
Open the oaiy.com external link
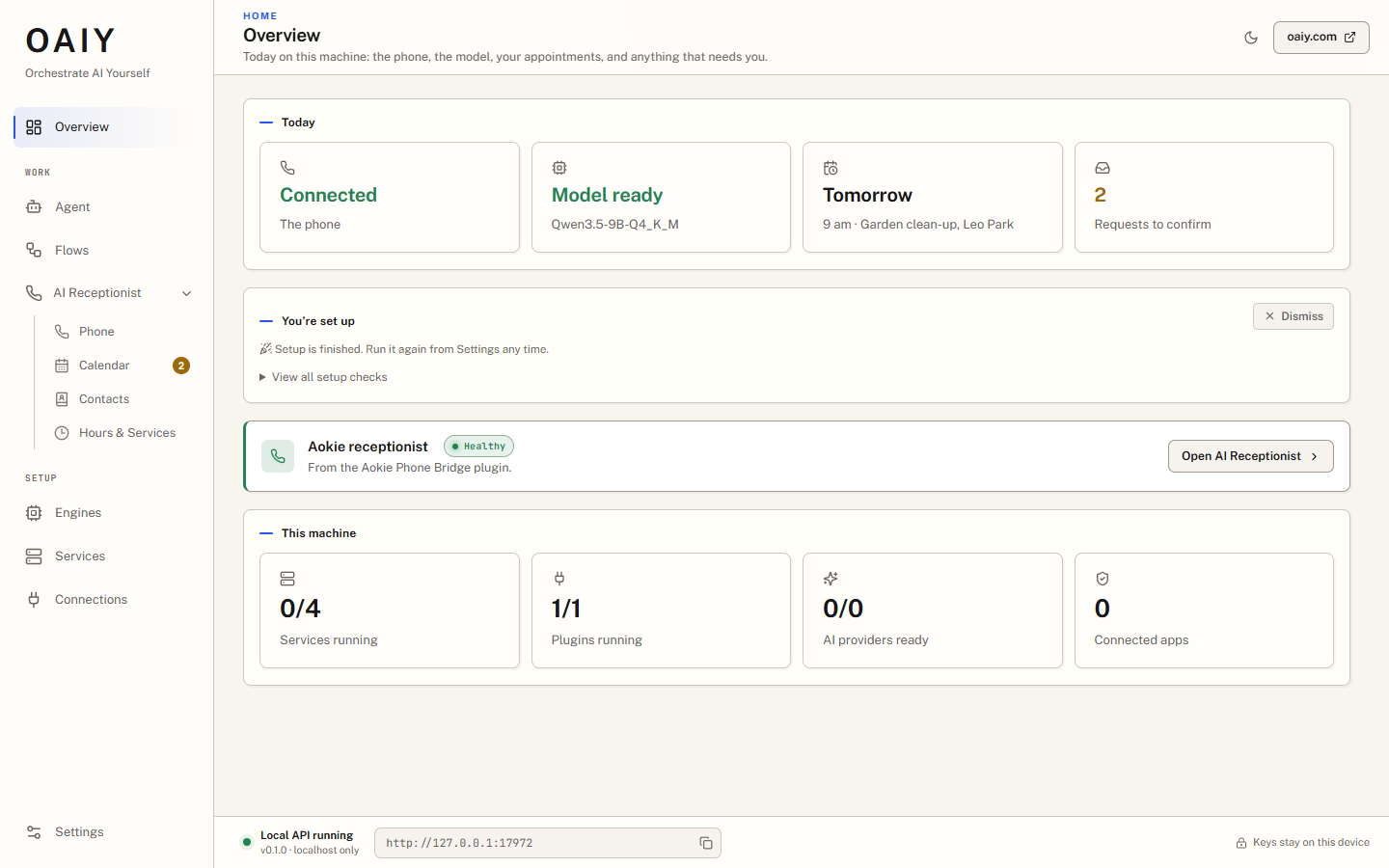coord(1321,38)
